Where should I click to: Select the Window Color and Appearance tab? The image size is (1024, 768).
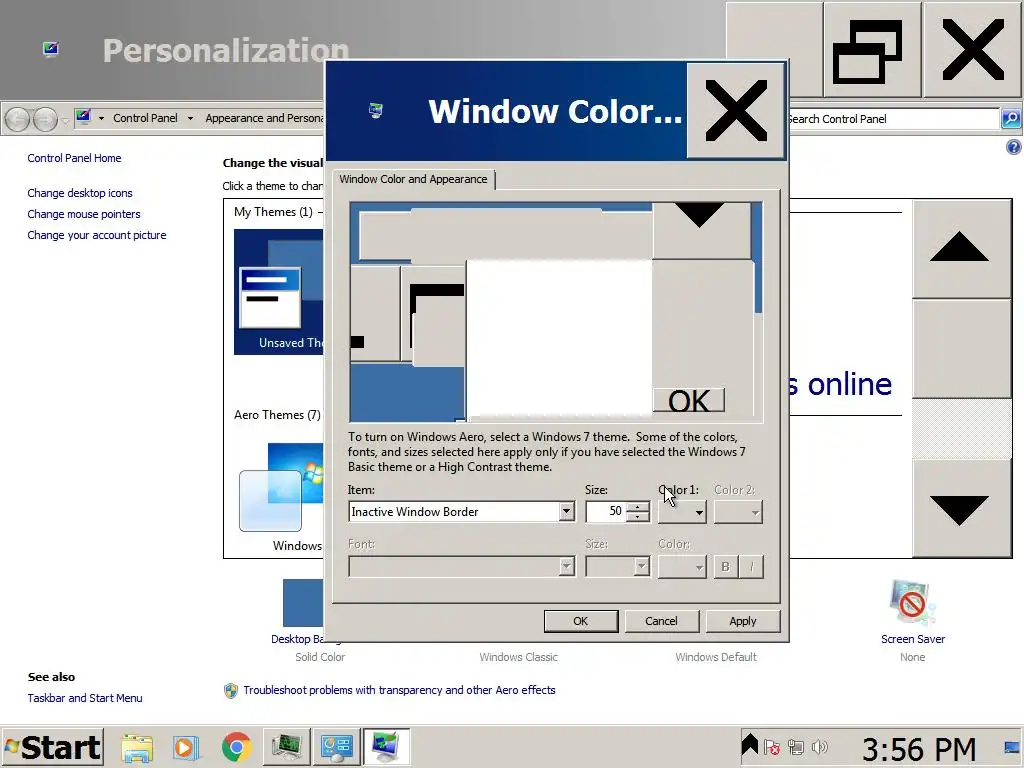click(x=413, y=179)
